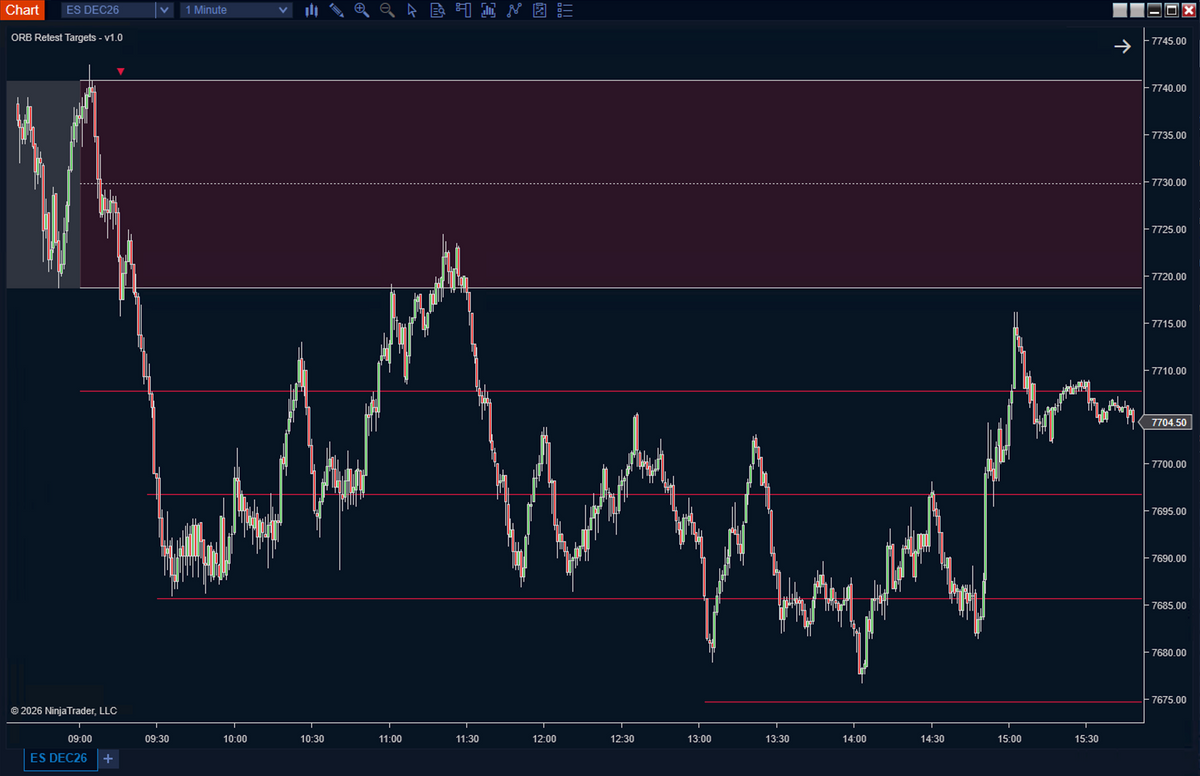Click the orange Chart title label

[x=22, y=10]
